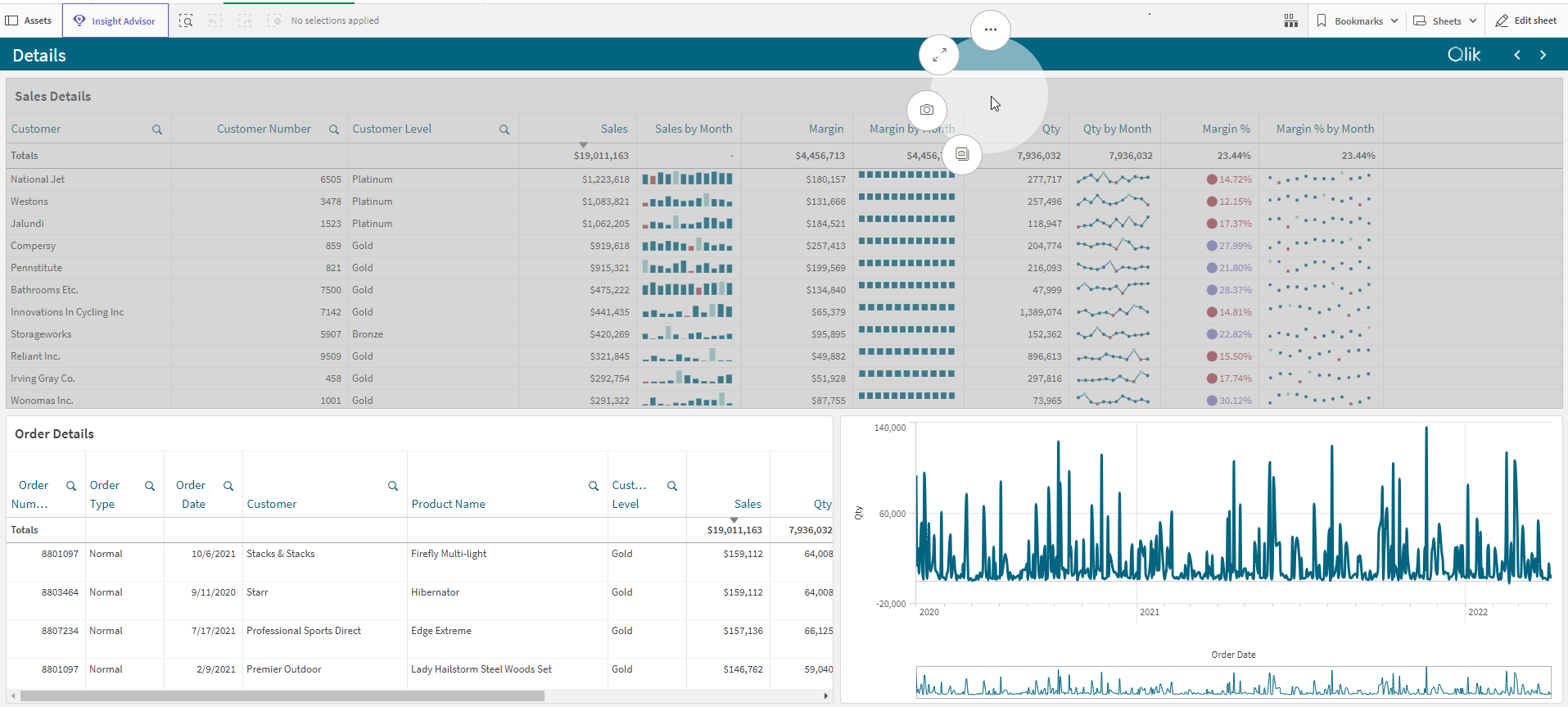Open the sheet grid view icon
The width and height of the screenshot is (1568, 707).
click(x=1291, y=20)
